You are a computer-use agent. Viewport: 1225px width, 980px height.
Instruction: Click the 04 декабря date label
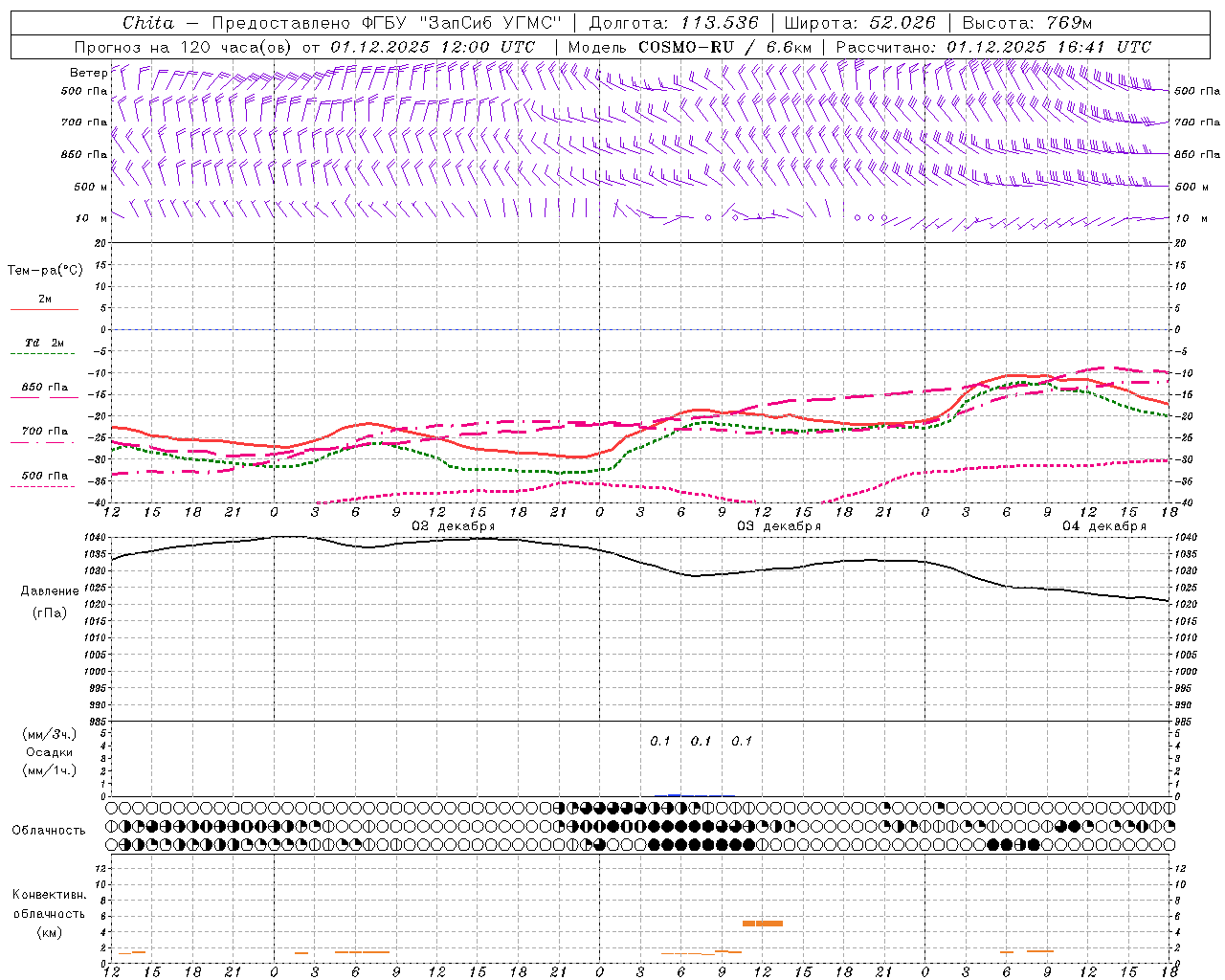point(1104,526)
